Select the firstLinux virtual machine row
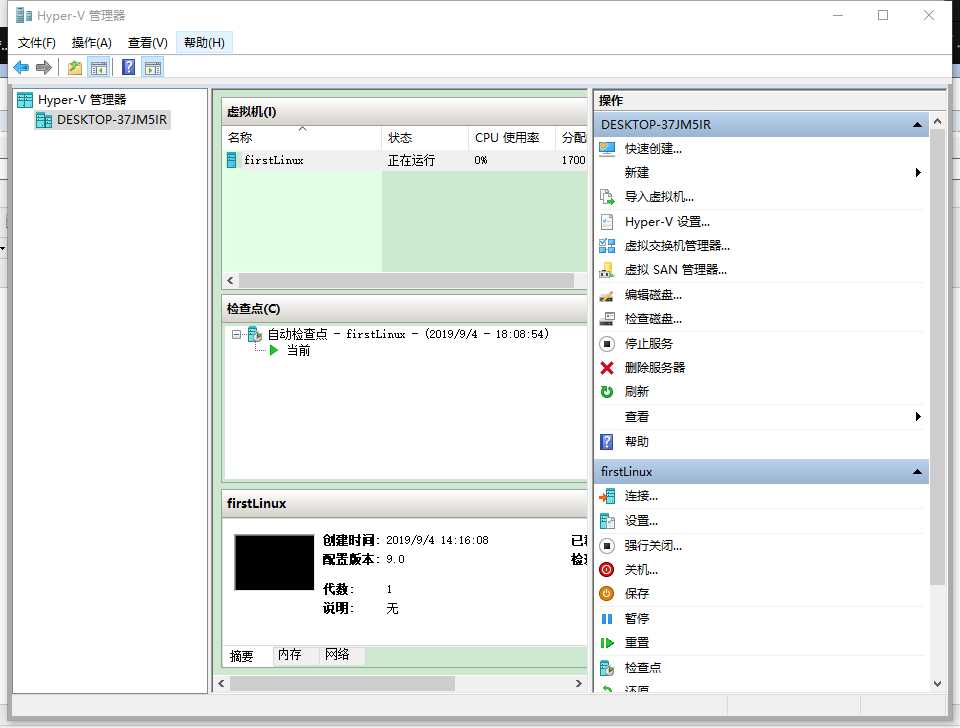 pos(405,160)
